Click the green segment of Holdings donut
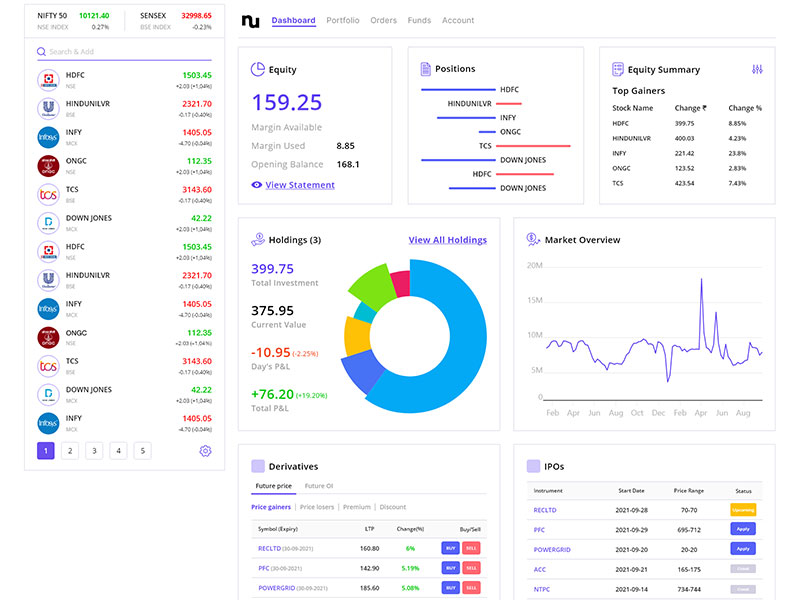Image resolution: width=800 pixels, height=600 pixels. (x=374, y=288)
